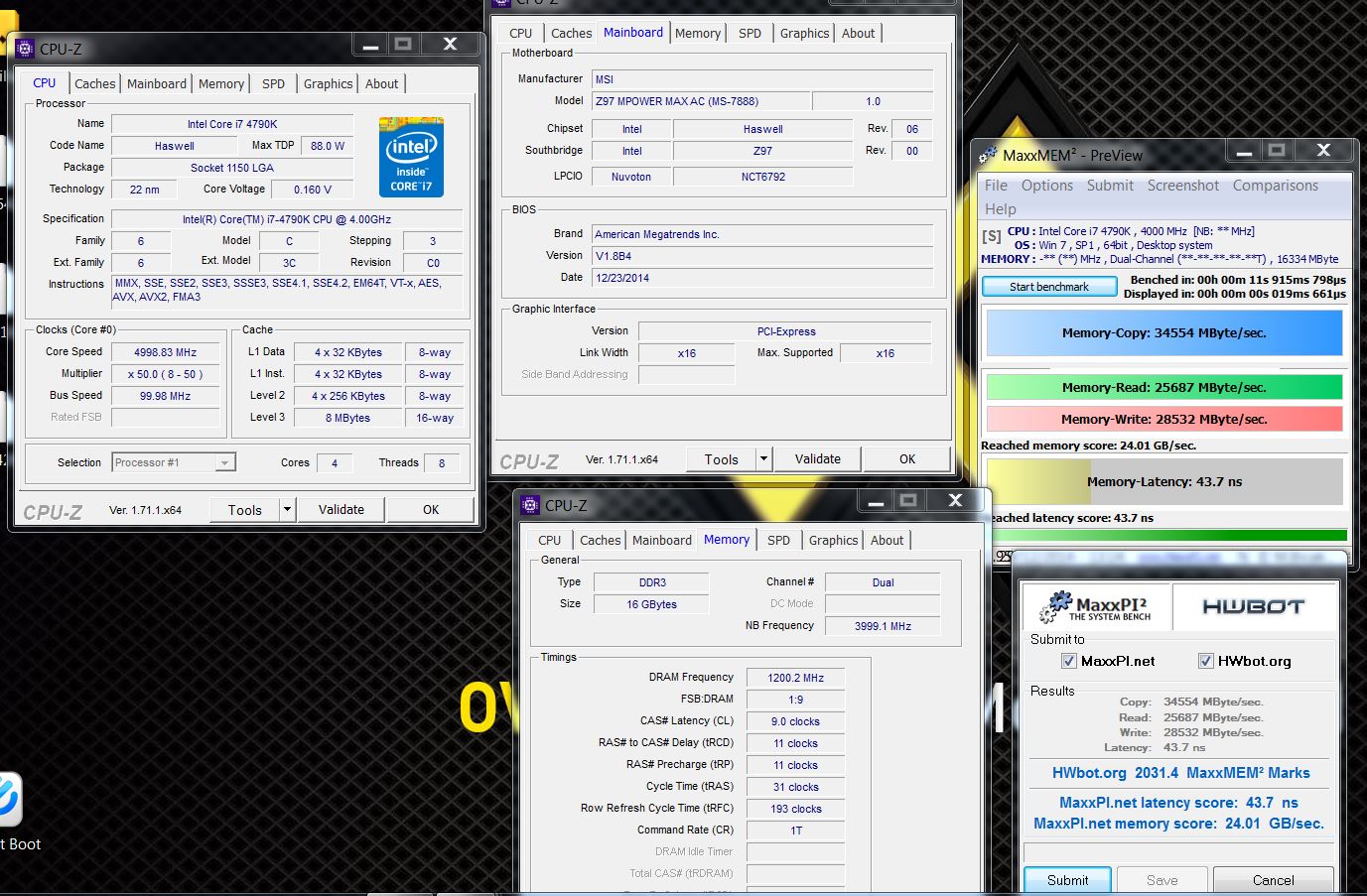Click the partly hidden Boot desktop icon

(10, 799)
